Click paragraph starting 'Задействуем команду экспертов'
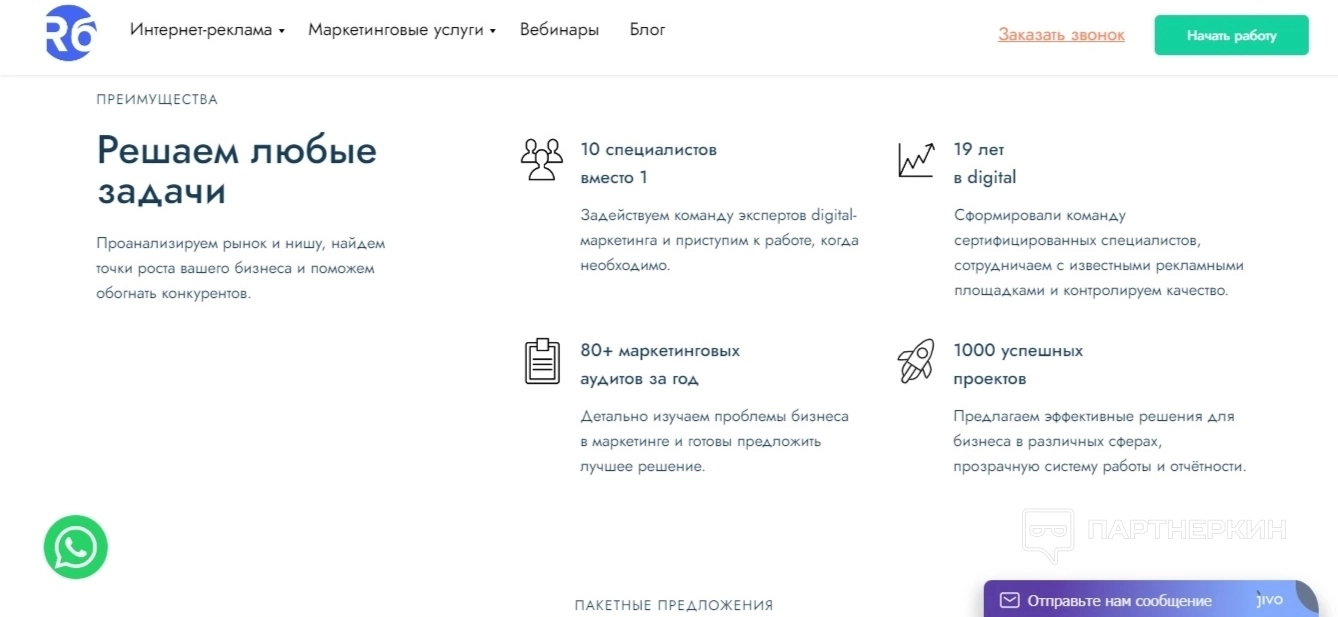This screenshot has width=1338, height=617. (x=720, y=241)
